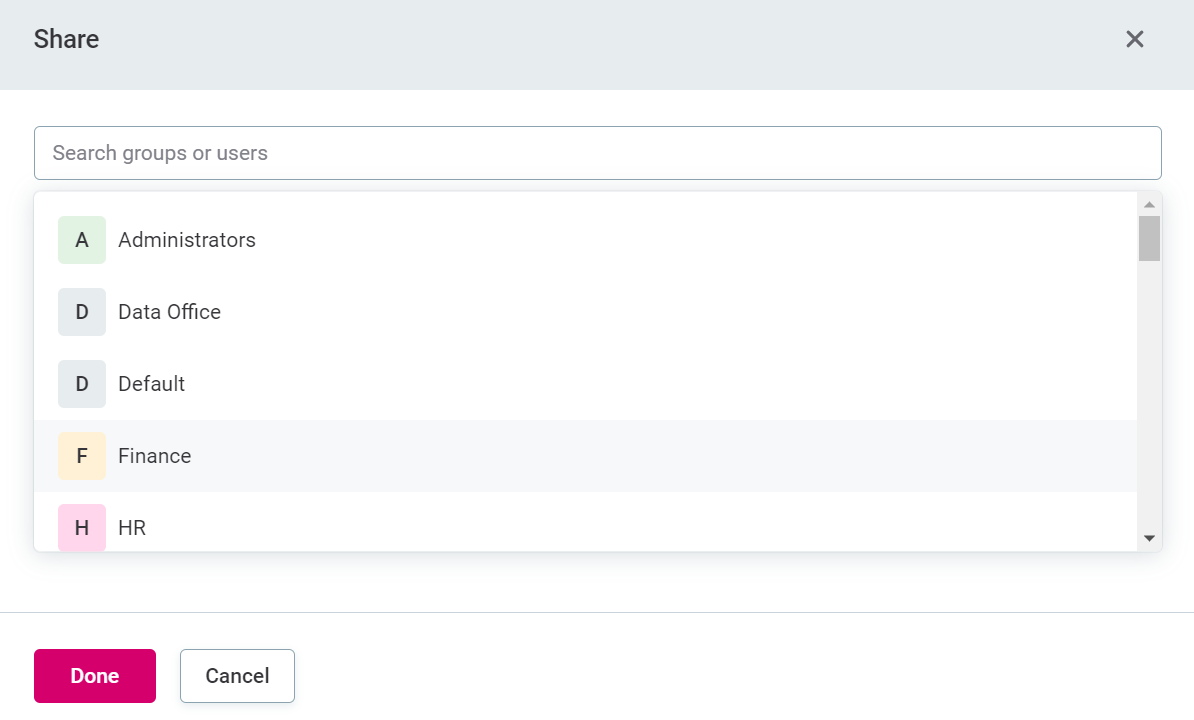Choose the HR group name
Image resolution: width=1194 pixels, height=720 pixels.
[x=132, y=528]
